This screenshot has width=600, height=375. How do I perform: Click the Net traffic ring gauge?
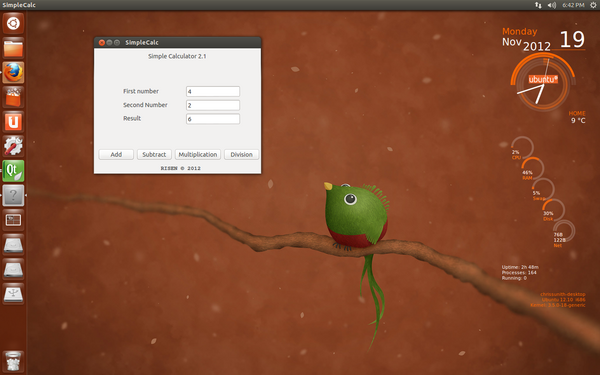point(563,232)
